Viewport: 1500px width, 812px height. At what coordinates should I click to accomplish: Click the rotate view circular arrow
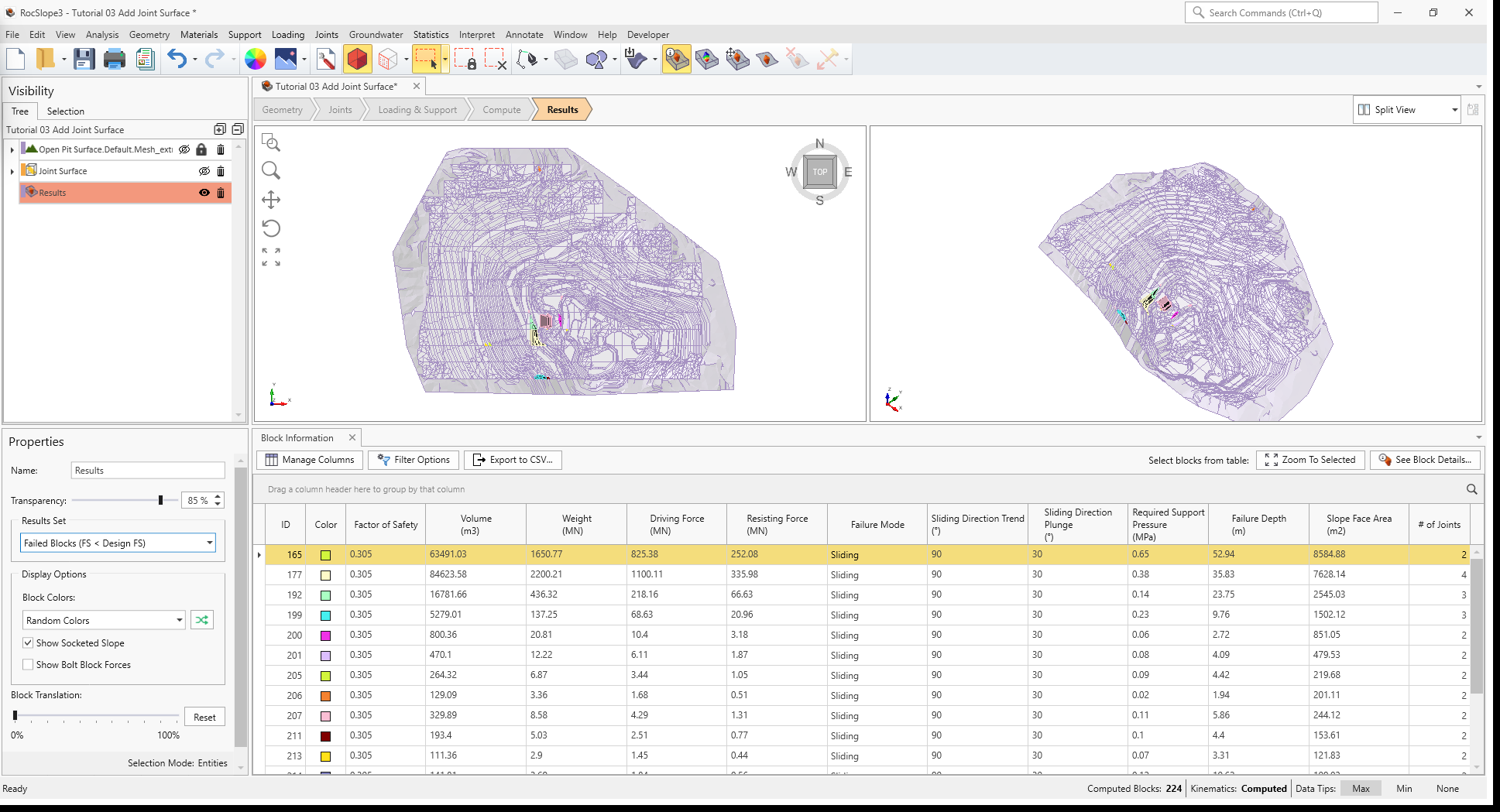tap(271, 228)
